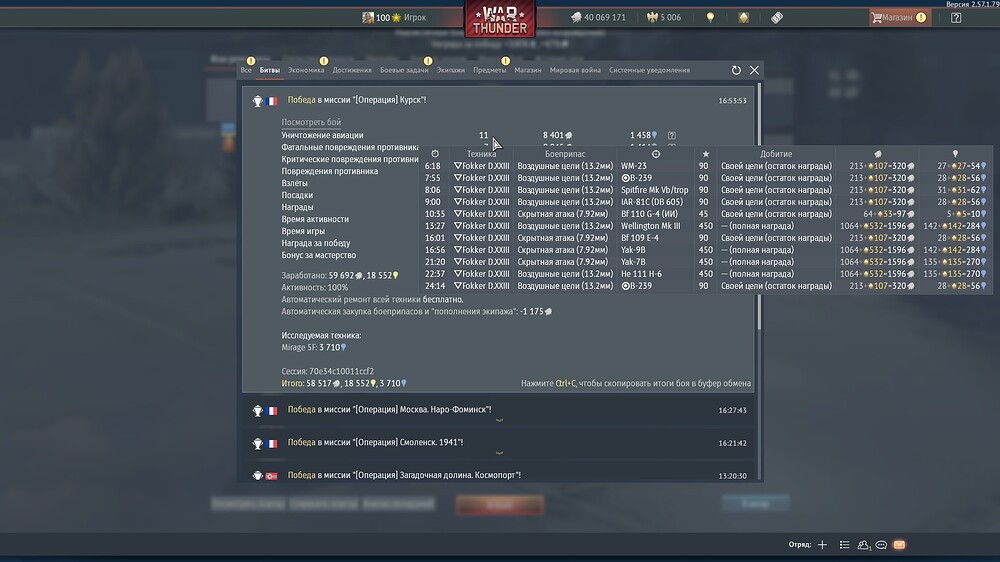Open the Магазин shop button in top bar
Image resolution: width=1000 pixels, height=562 pixels.
click(898, 17)
